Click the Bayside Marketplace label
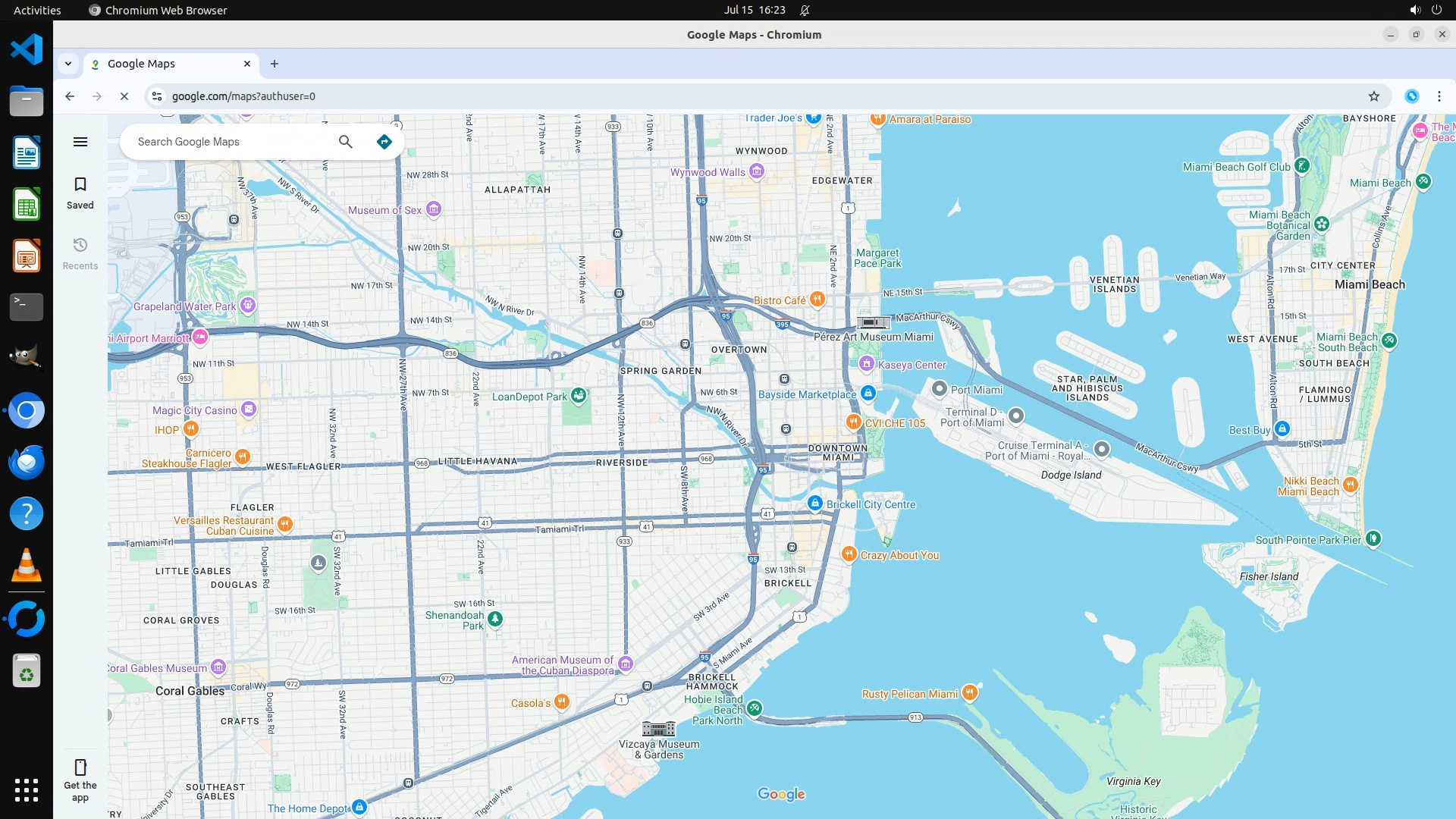1456x819 pixels. tap(807, 394)
